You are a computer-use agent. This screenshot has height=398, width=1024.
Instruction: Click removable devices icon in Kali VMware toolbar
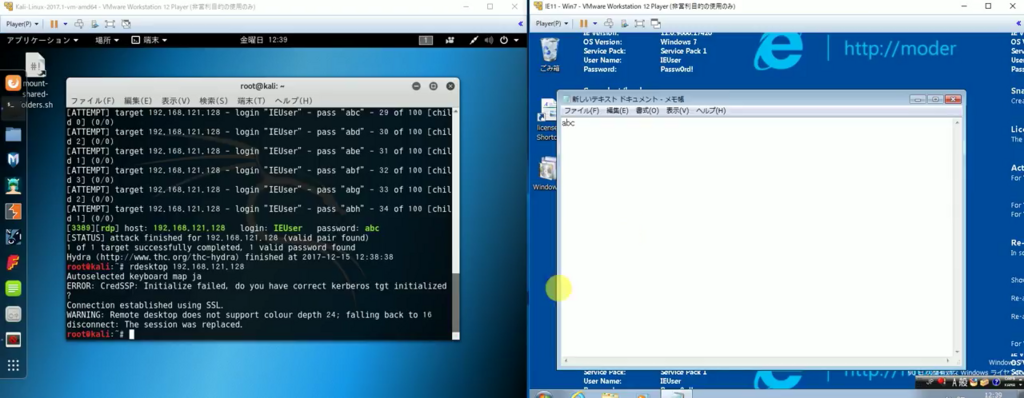coord(95,24)
